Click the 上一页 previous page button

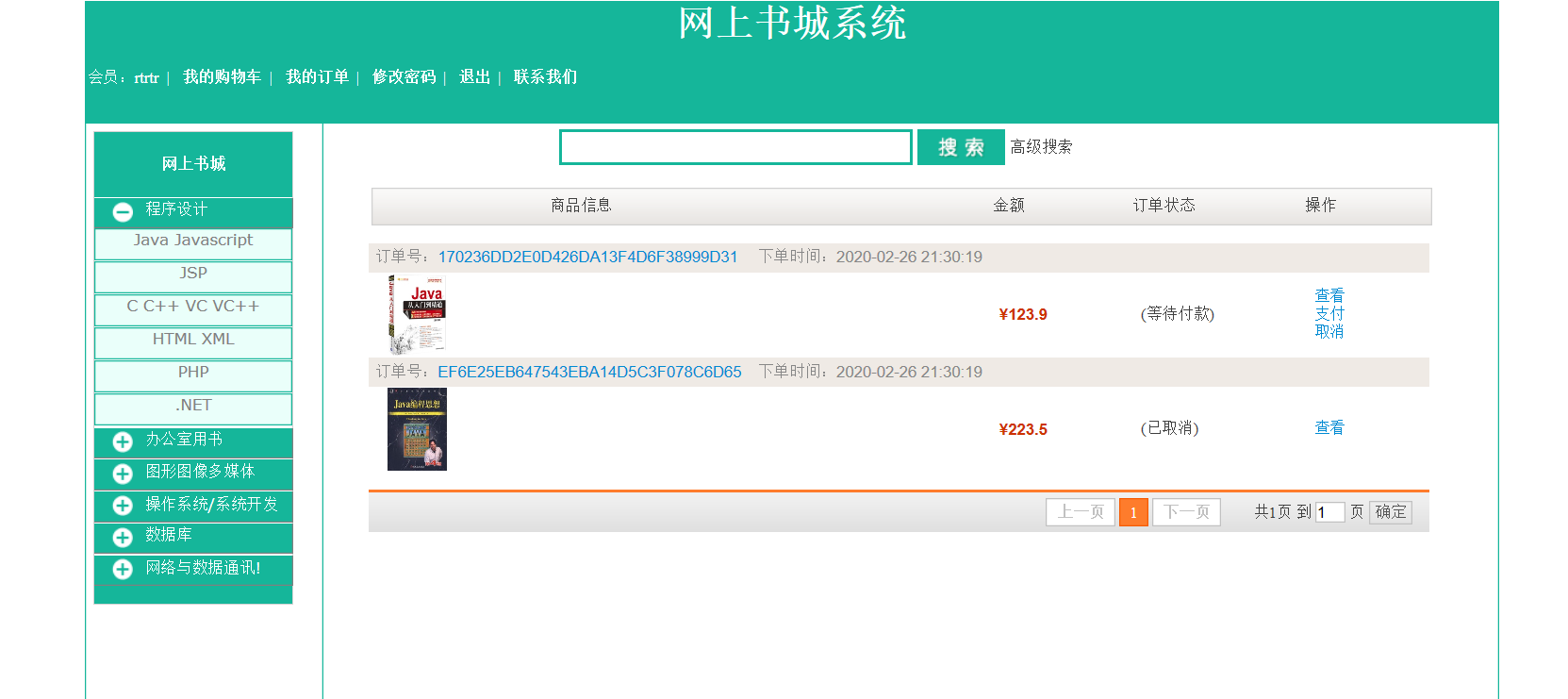pyautogui.click(x=1081, y=512)
